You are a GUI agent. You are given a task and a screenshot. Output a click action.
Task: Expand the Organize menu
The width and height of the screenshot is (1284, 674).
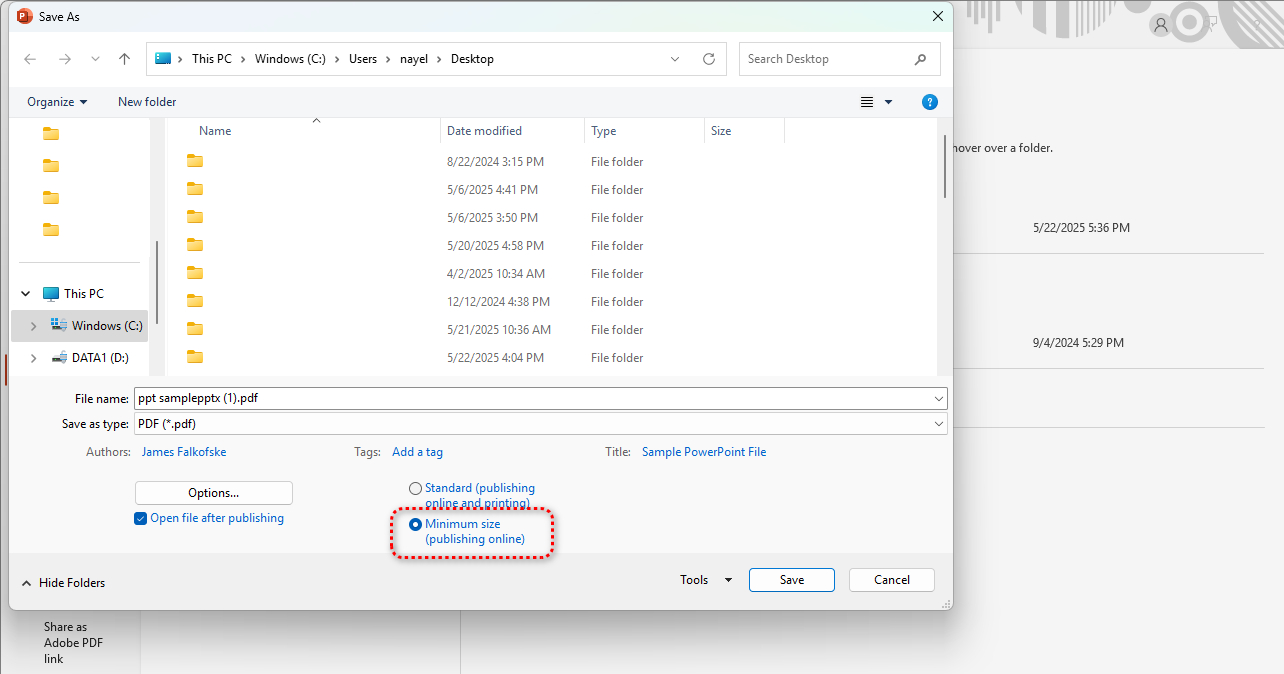tap(57, 102)
